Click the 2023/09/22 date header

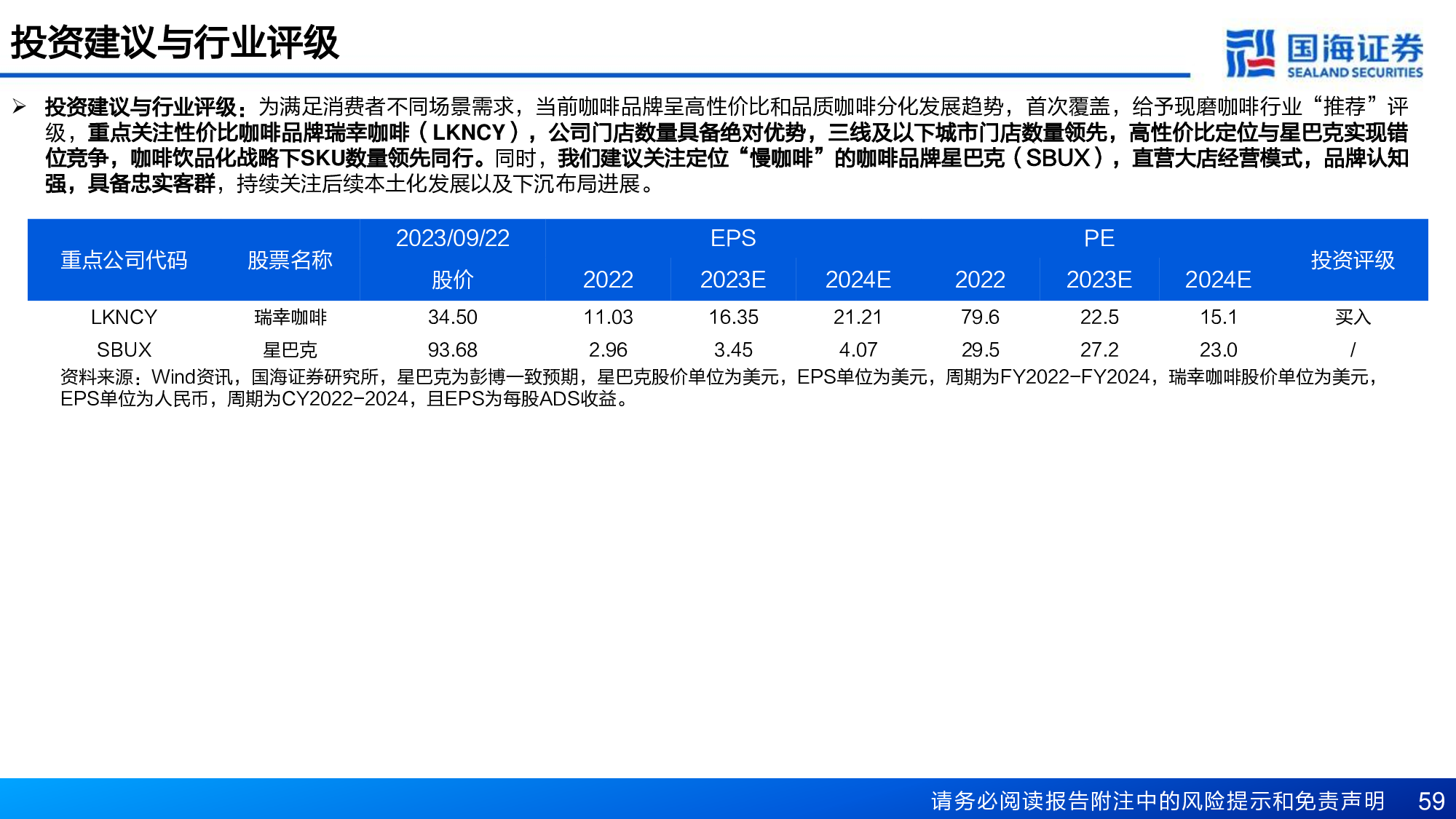click(452, 238)
